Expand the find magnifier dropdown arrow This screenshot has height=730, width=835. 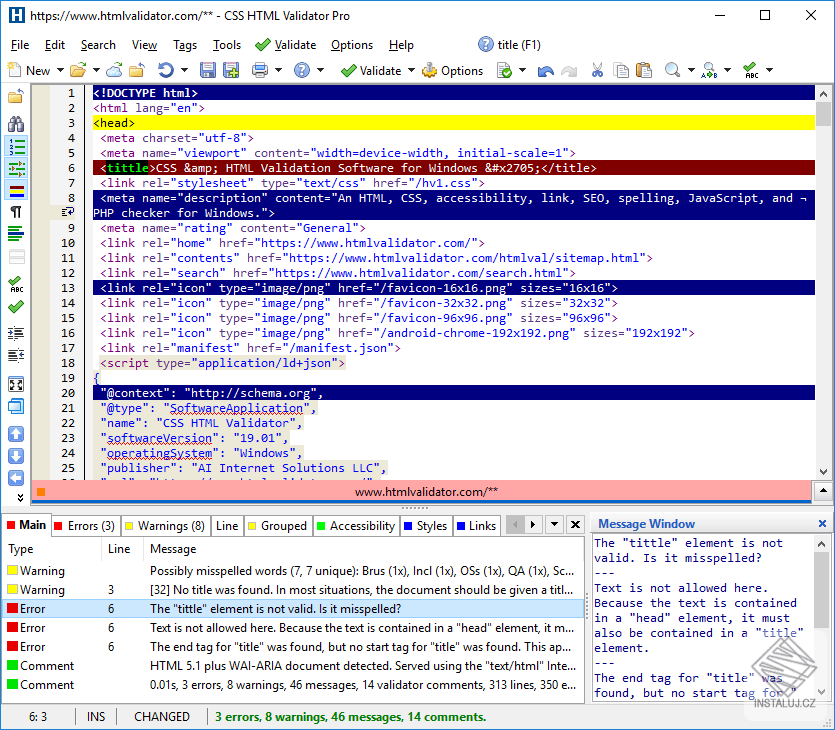(x=691, y=70)
